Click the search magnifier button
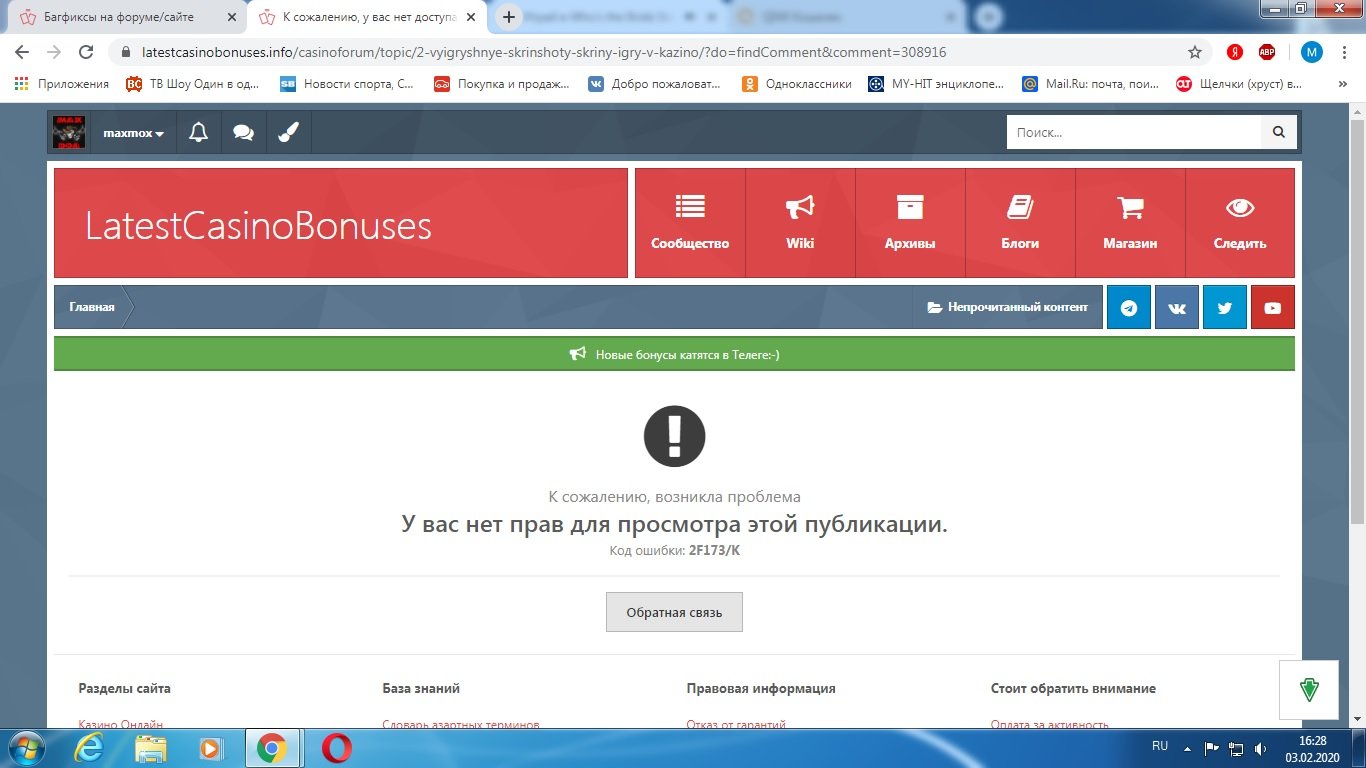 pos(1278,132)
